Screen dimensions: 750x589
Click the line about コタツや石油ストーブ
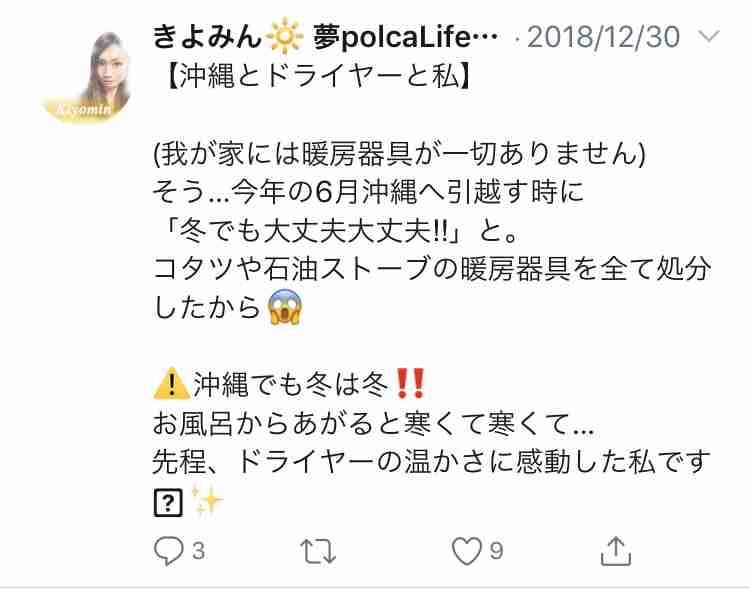pos(432,268)
